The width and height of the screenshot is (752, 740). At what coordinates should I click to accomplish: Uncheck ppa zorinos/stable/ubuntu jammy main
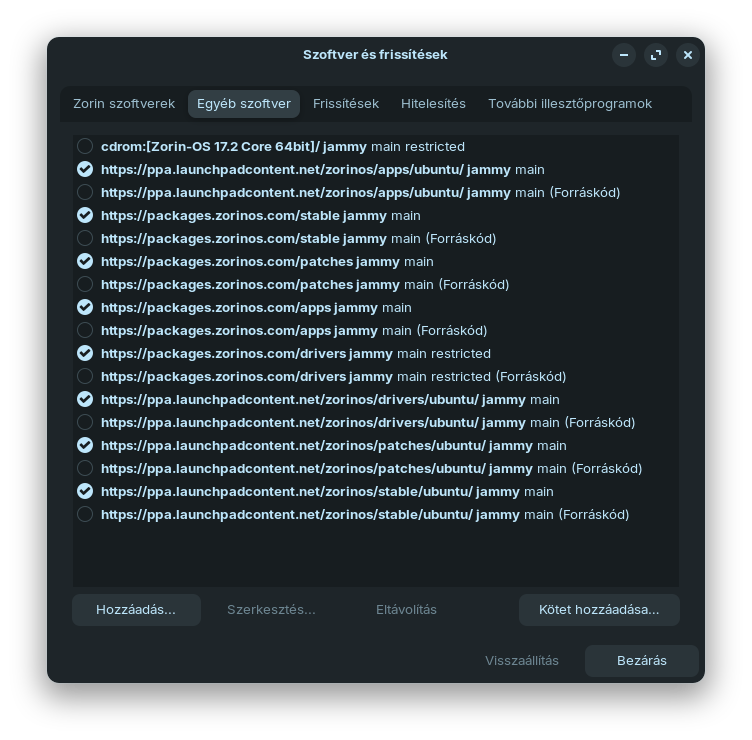pos(85,492)
